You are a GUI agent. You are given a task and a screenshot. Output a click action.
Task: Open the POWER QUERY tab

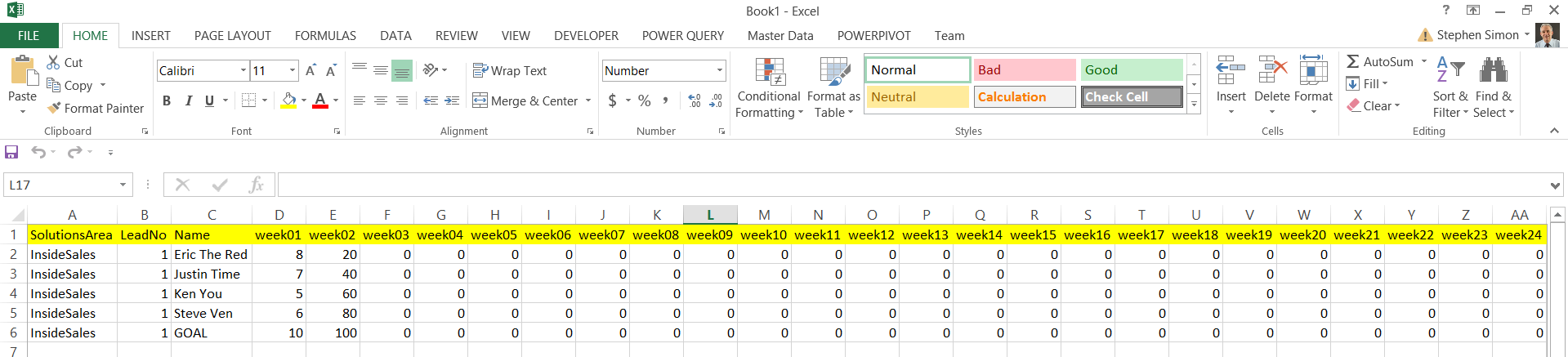(x=682, y=36)
